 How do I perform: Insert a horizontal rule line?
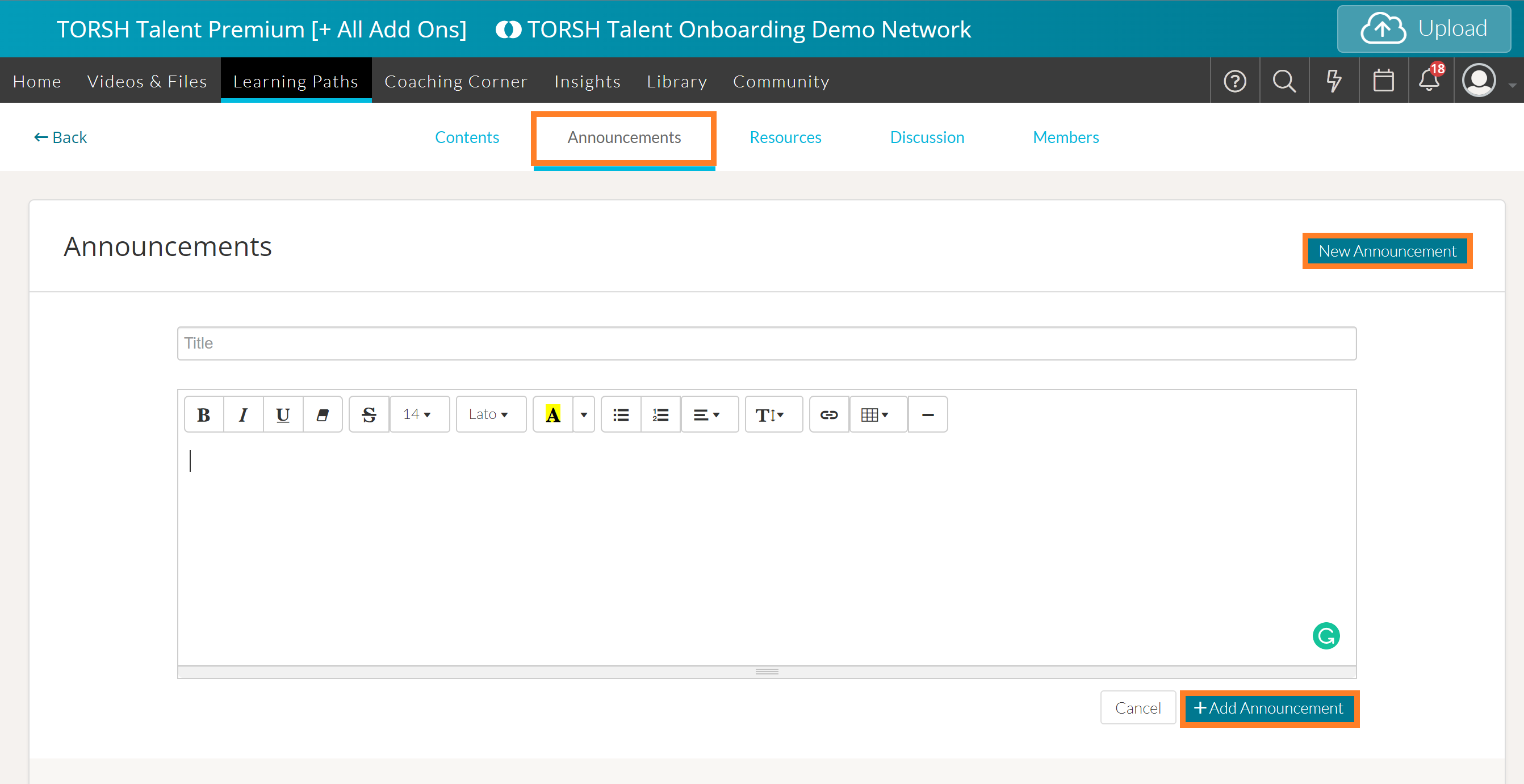point(927,415)
